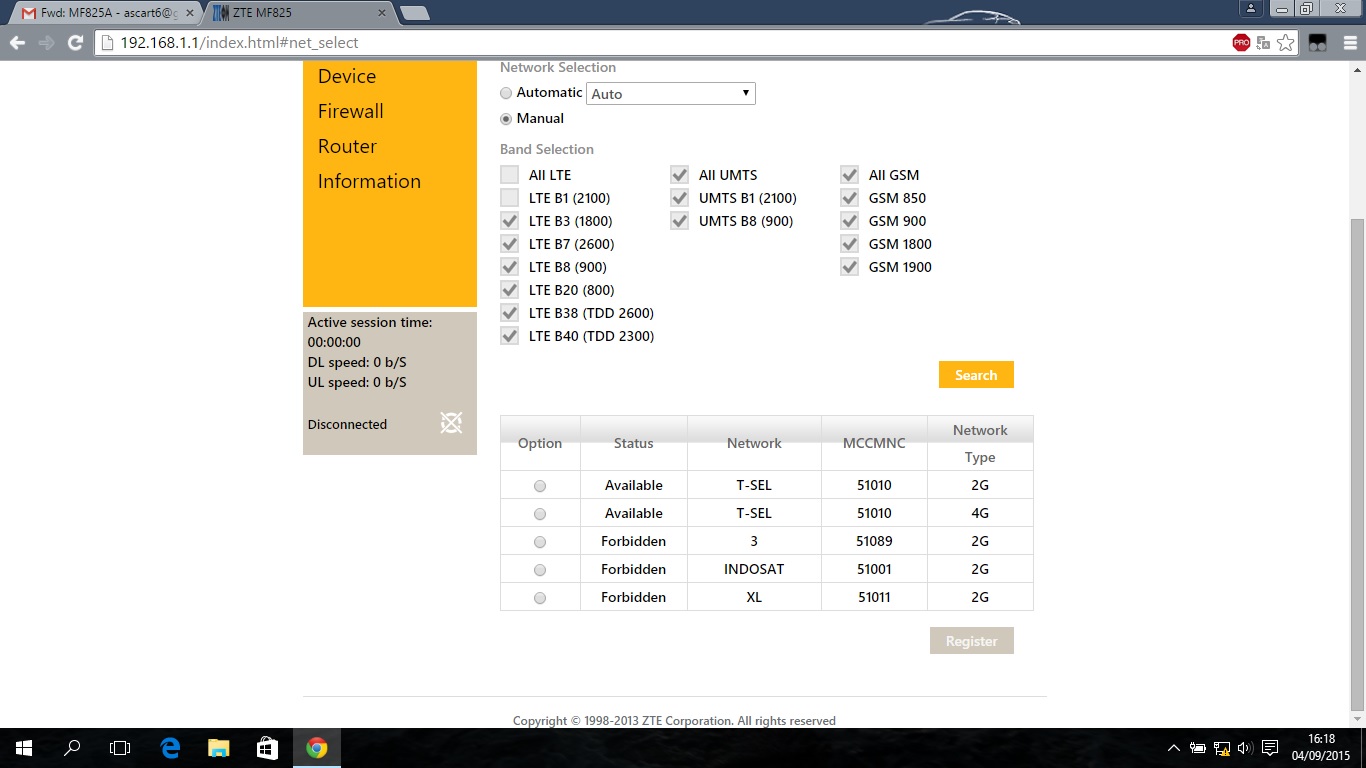Viewport: 1366px width, 768px height.
Task: Expand hidden system tray icons chevron
Action: 1174,748
